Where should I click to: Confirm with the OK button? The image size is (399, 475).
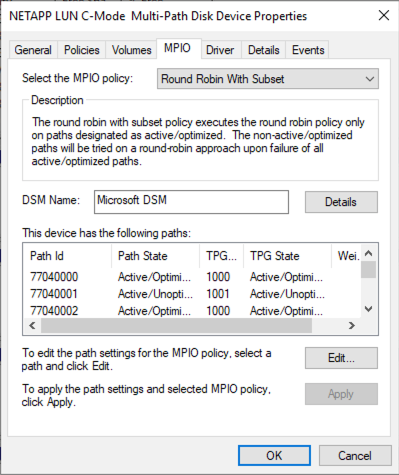point(274,455)
